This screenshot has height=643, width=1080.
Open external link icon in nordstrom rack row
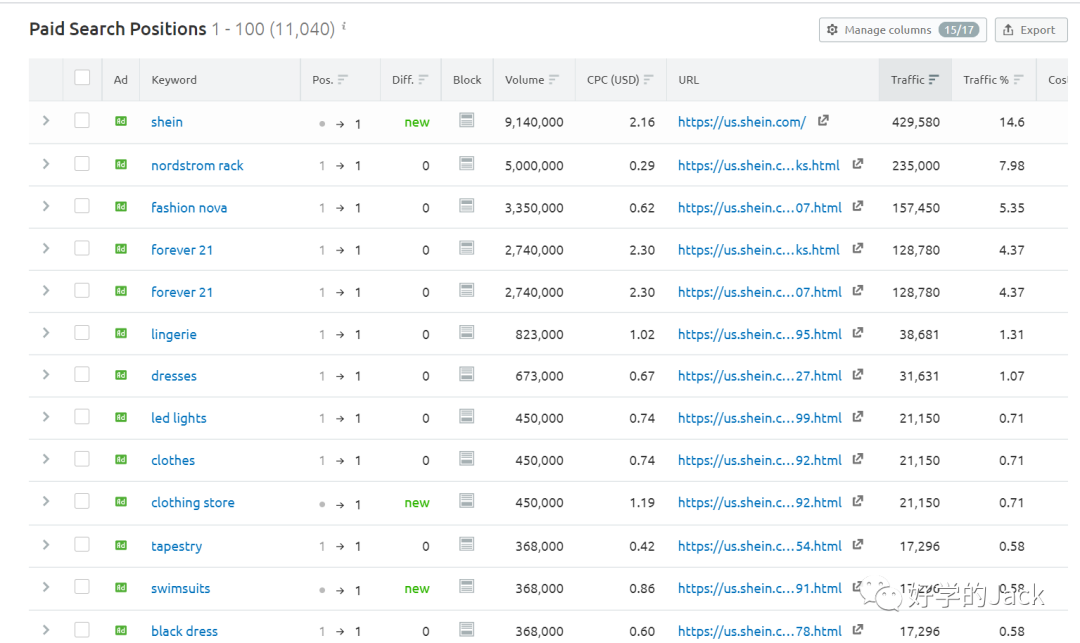click(x=857, y=164)
